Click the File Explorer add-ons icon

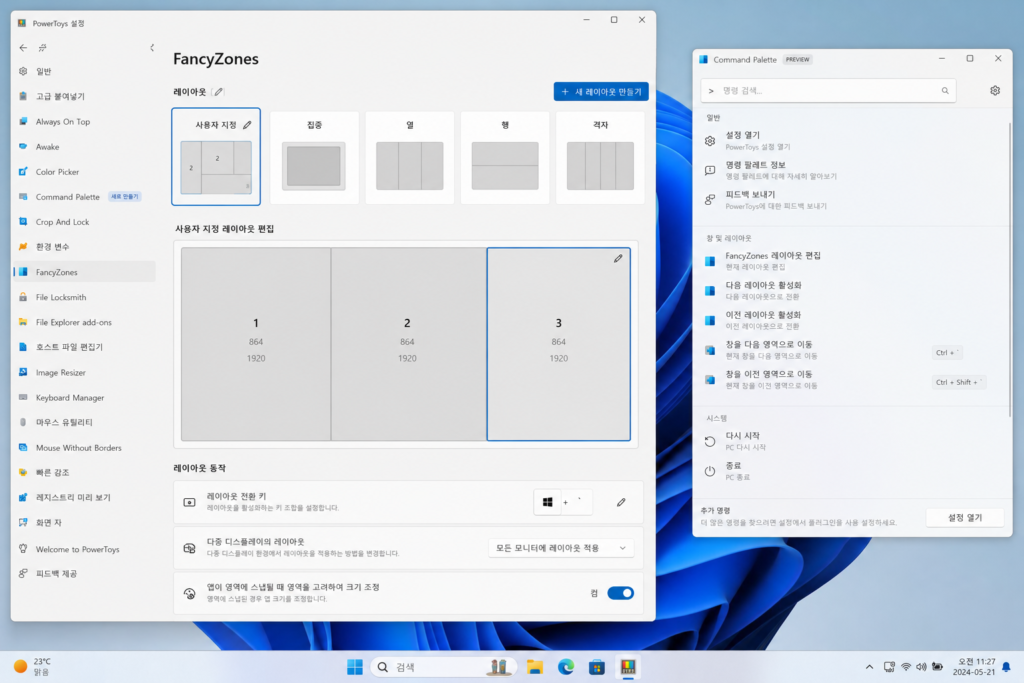coord(24,322)
